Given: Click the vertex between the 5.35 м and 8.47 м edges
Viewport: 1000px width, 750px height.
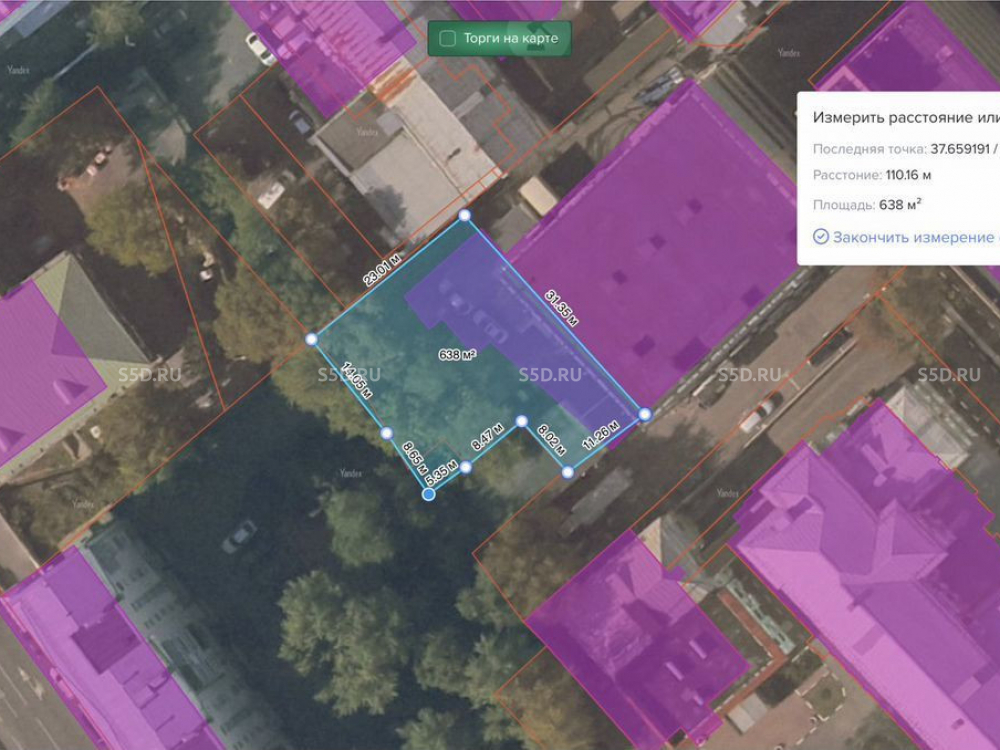Looking at the screenshot, I should [x=466, y=466].
